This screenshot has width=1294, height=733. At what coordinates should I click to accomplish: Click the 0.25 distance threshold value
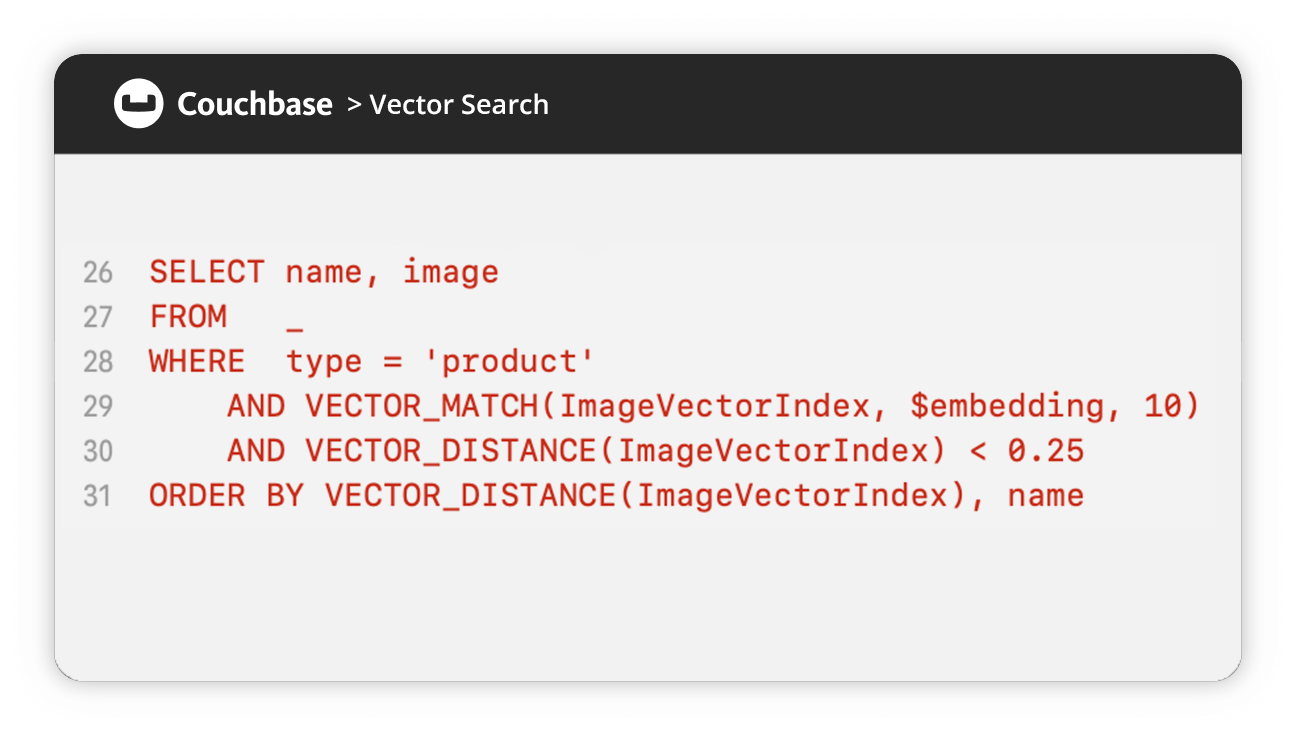(1046, 451)
